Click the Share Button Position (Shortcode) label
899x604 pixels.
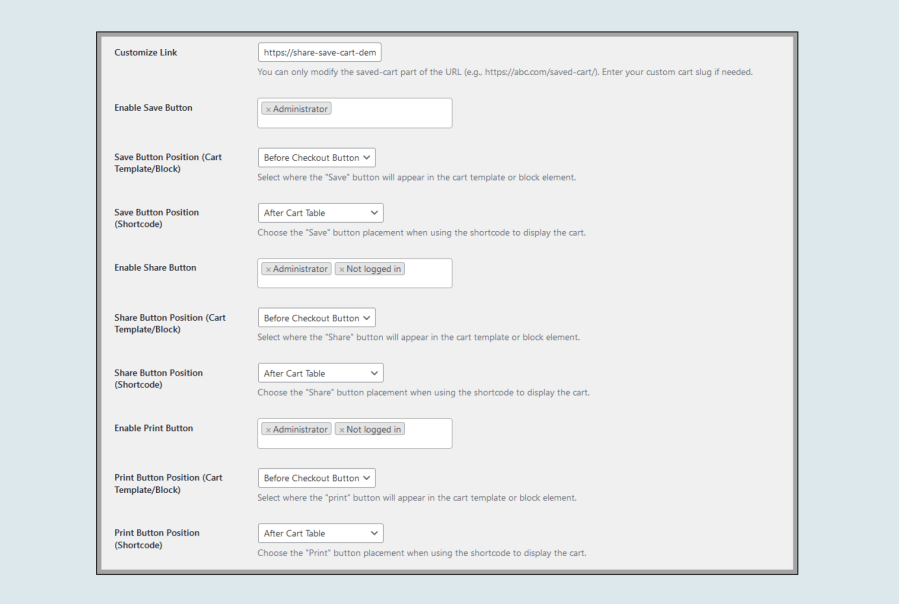(x=158, y=379)
